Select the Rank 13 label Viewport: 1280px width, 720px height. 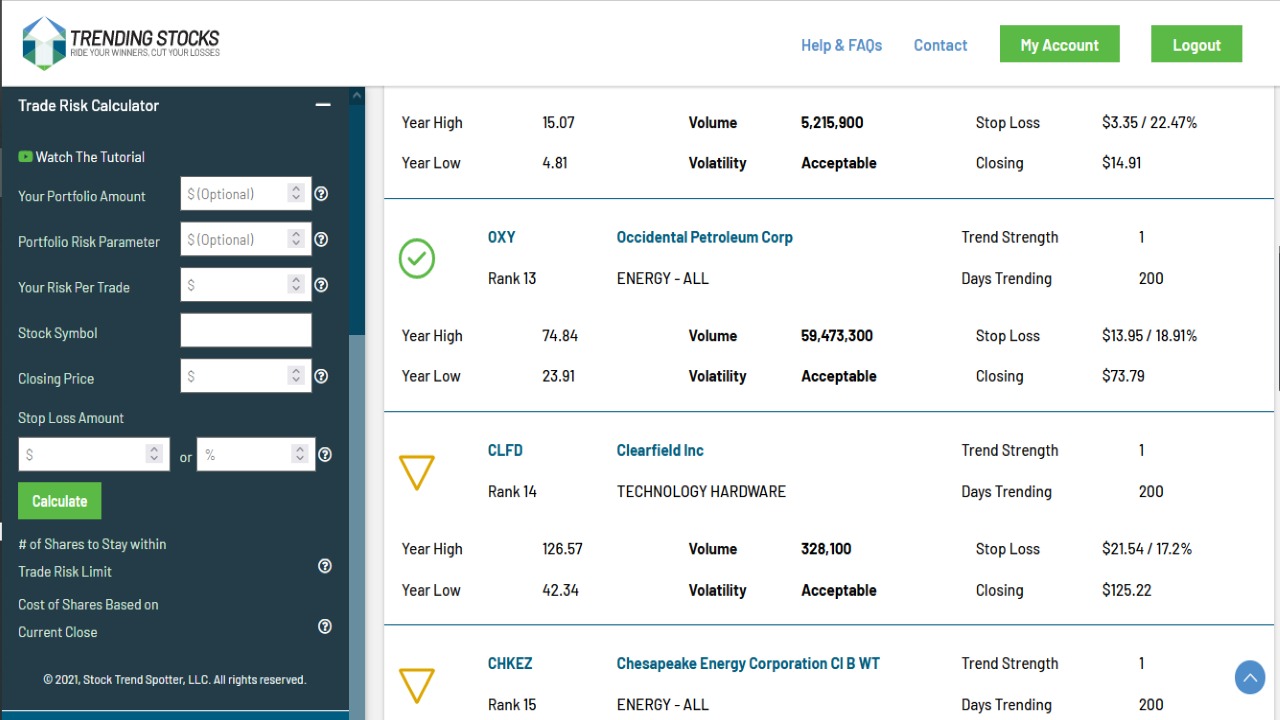[x=512, y=278]
